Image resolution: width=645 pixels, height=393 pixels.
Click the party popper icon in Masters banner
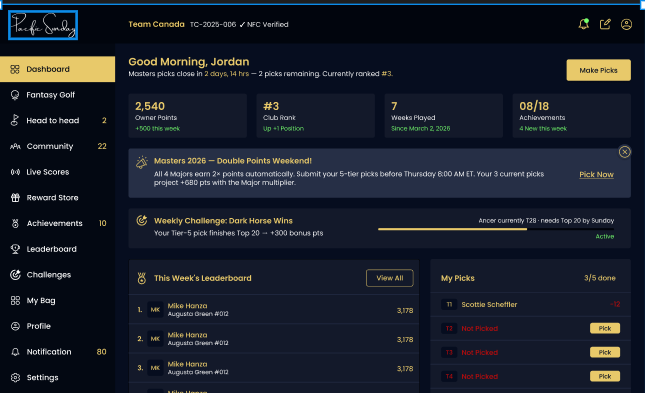[142, 162]
